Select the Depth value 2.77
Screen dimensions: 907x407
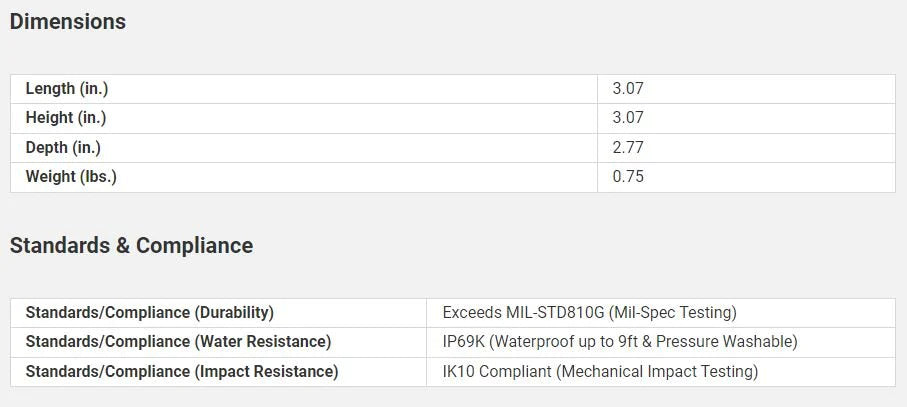coord(628,148)
